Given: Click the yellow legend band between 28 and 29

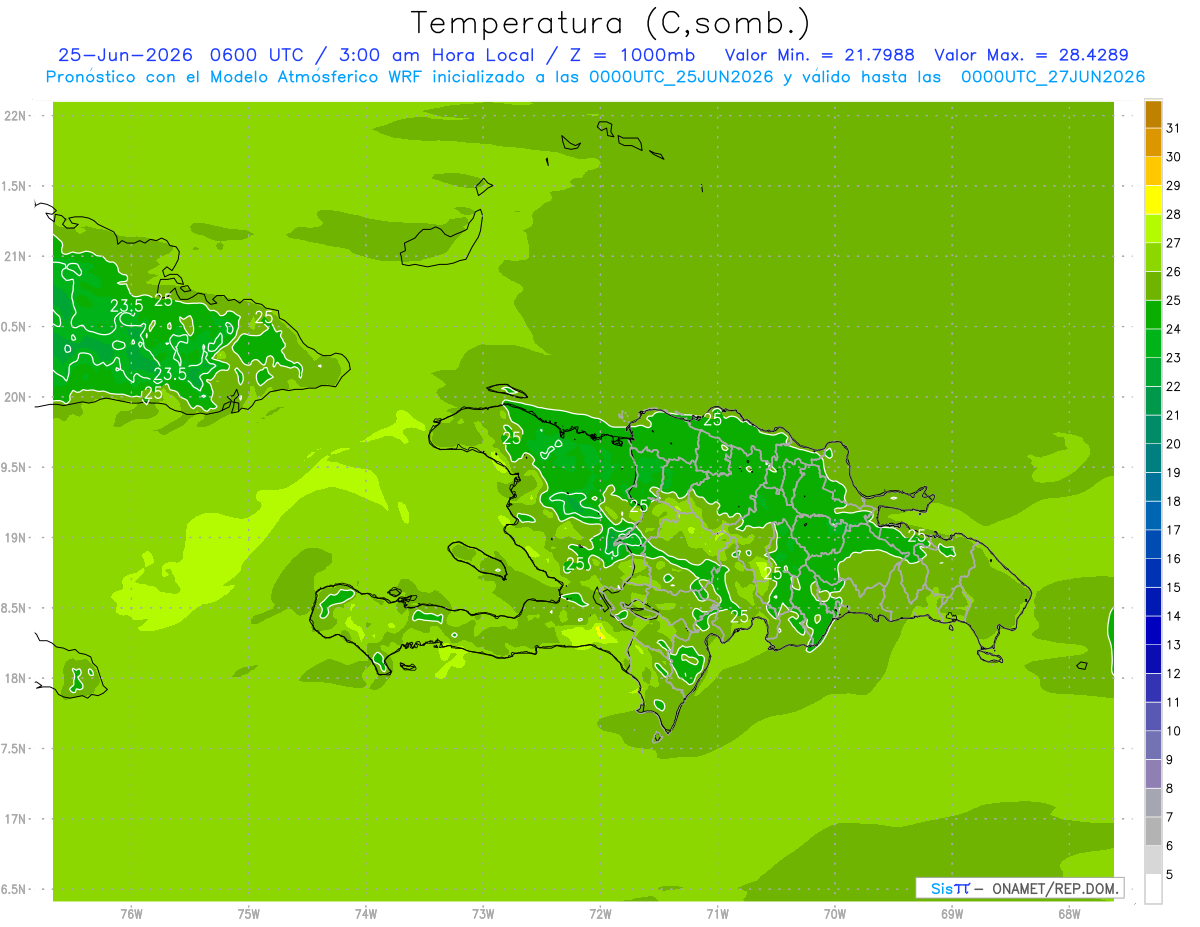Looking at the screenshot, I should tap(1153, 200).
